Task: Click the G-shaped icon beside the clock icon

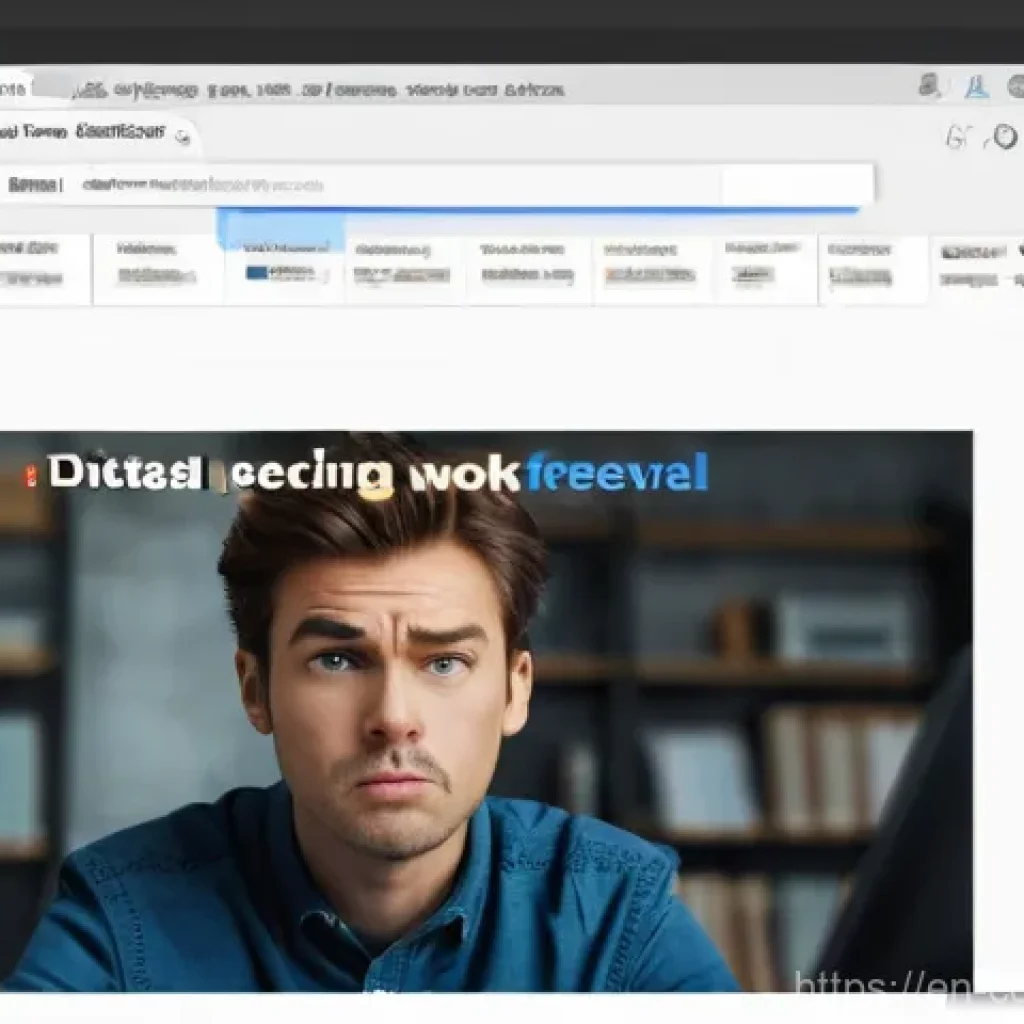Action: coord(958,138)
